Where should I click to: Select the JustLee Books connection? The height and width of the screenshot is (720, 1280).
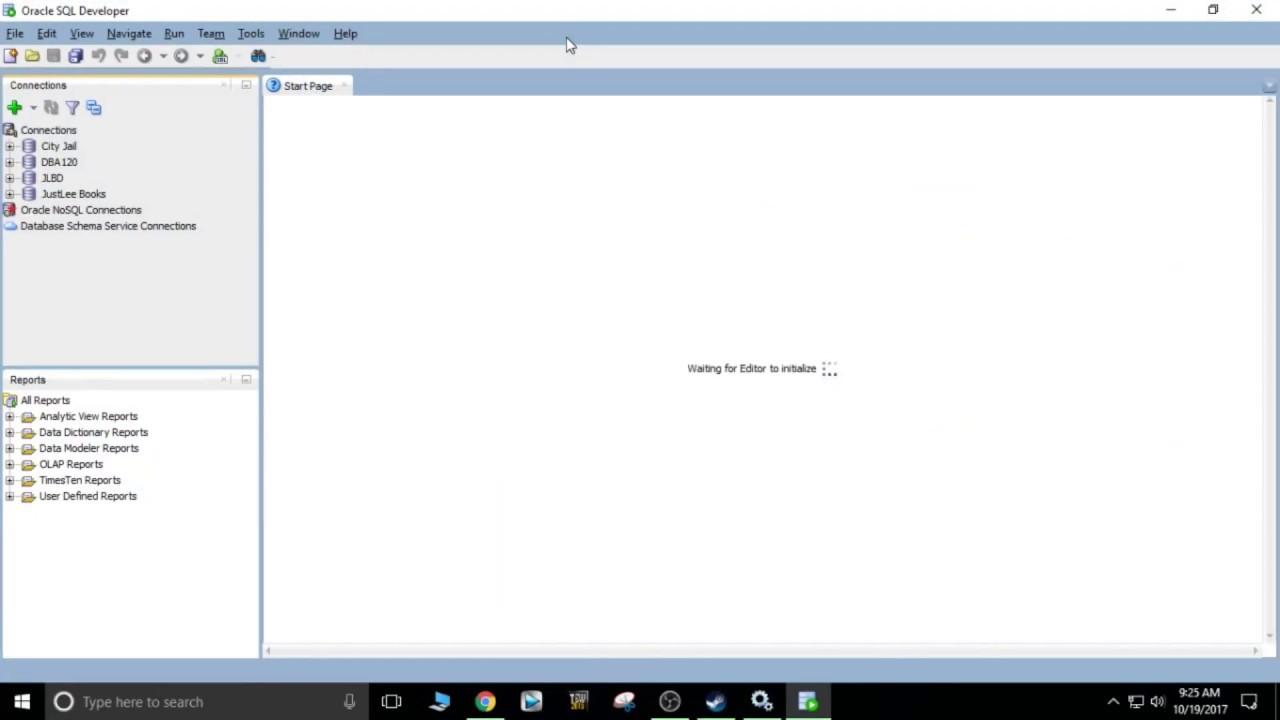pyautogui.click(x=73, y=194)
